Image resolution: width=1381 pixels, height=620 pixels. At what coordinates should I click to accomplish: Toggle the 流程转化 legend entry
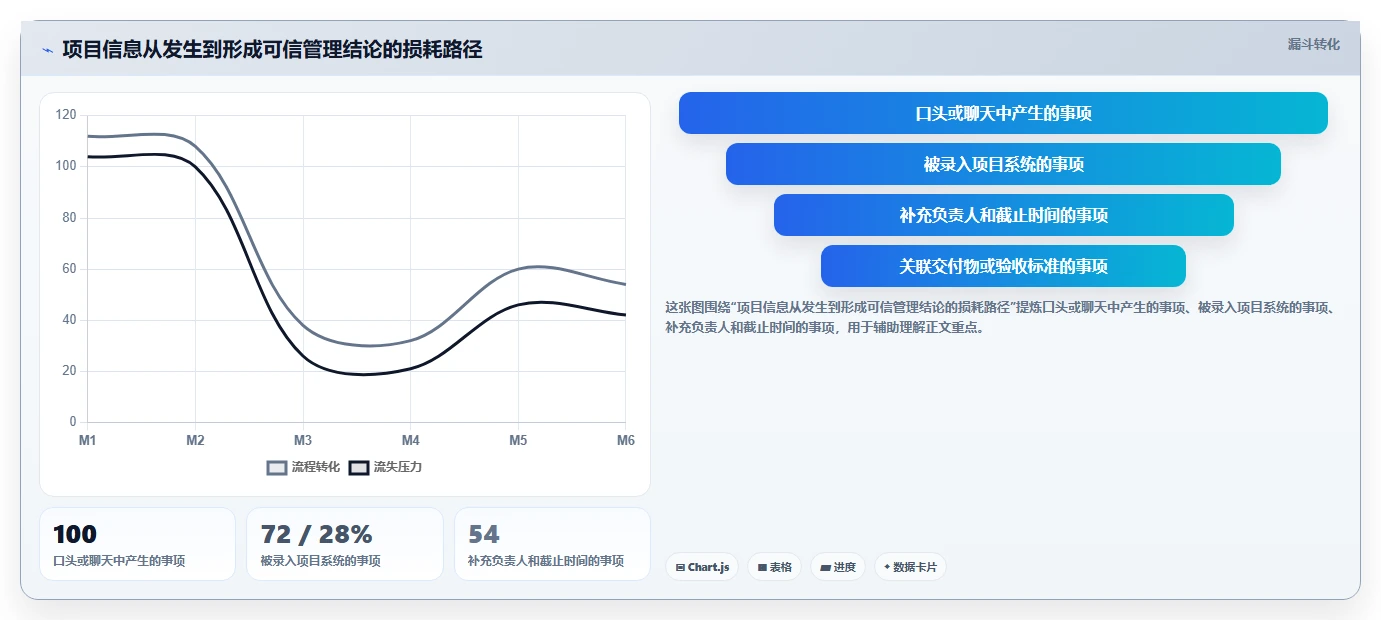point(303,467)
